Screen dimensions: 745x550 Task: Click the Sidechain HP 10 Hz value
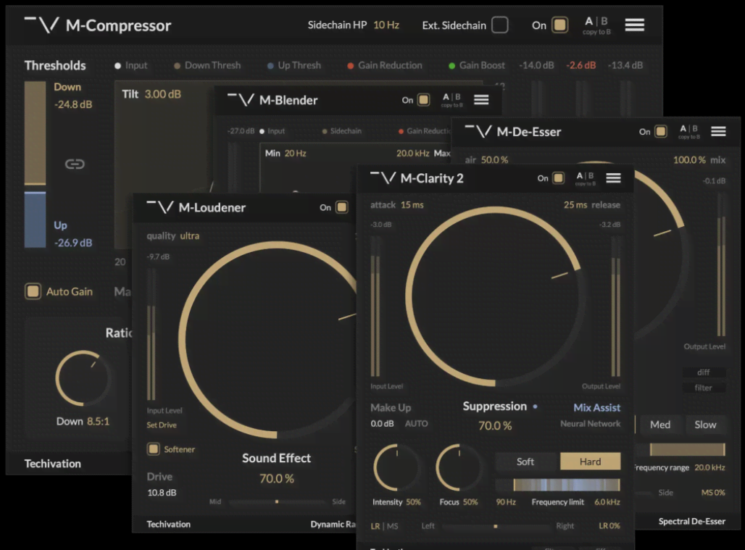[386, 25]
